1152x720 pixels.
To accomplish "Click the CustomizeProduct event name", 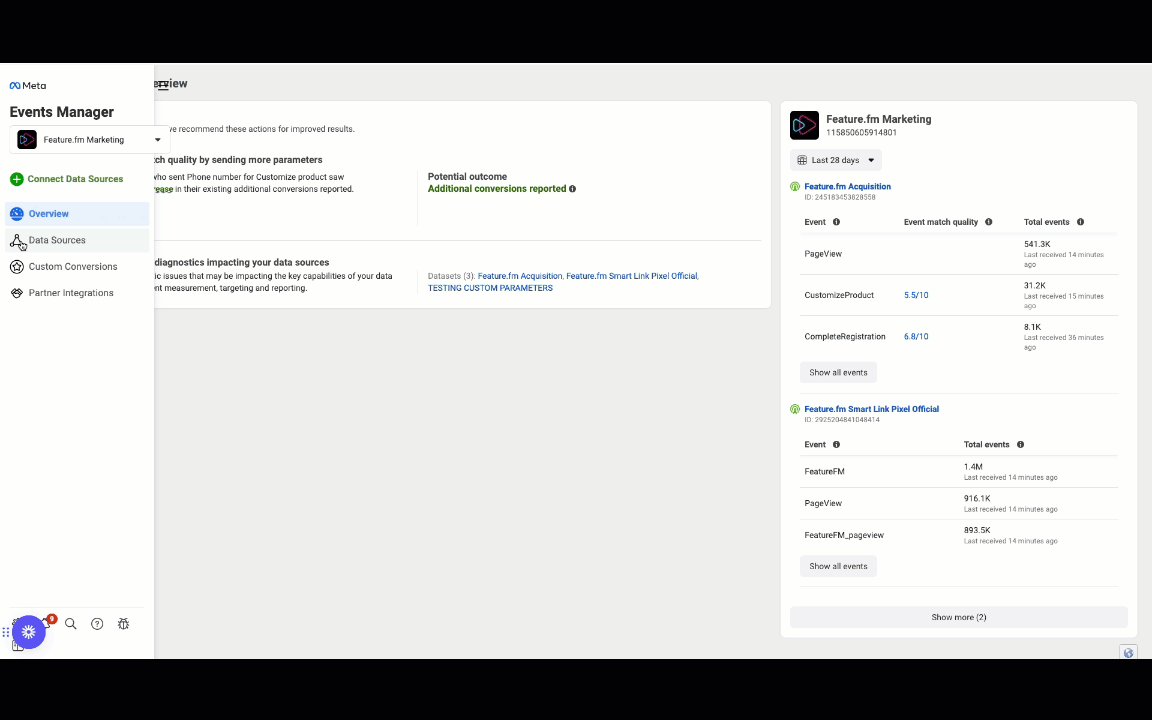I will [839, 295].
